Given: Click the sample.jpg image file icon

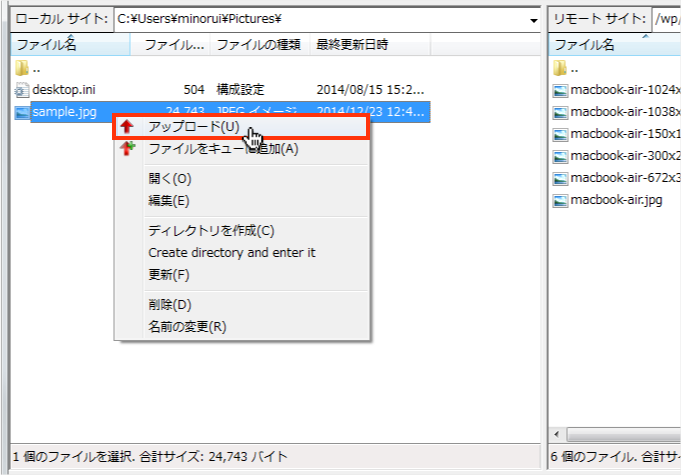Looking at the screenshot, I should point(22,112).
